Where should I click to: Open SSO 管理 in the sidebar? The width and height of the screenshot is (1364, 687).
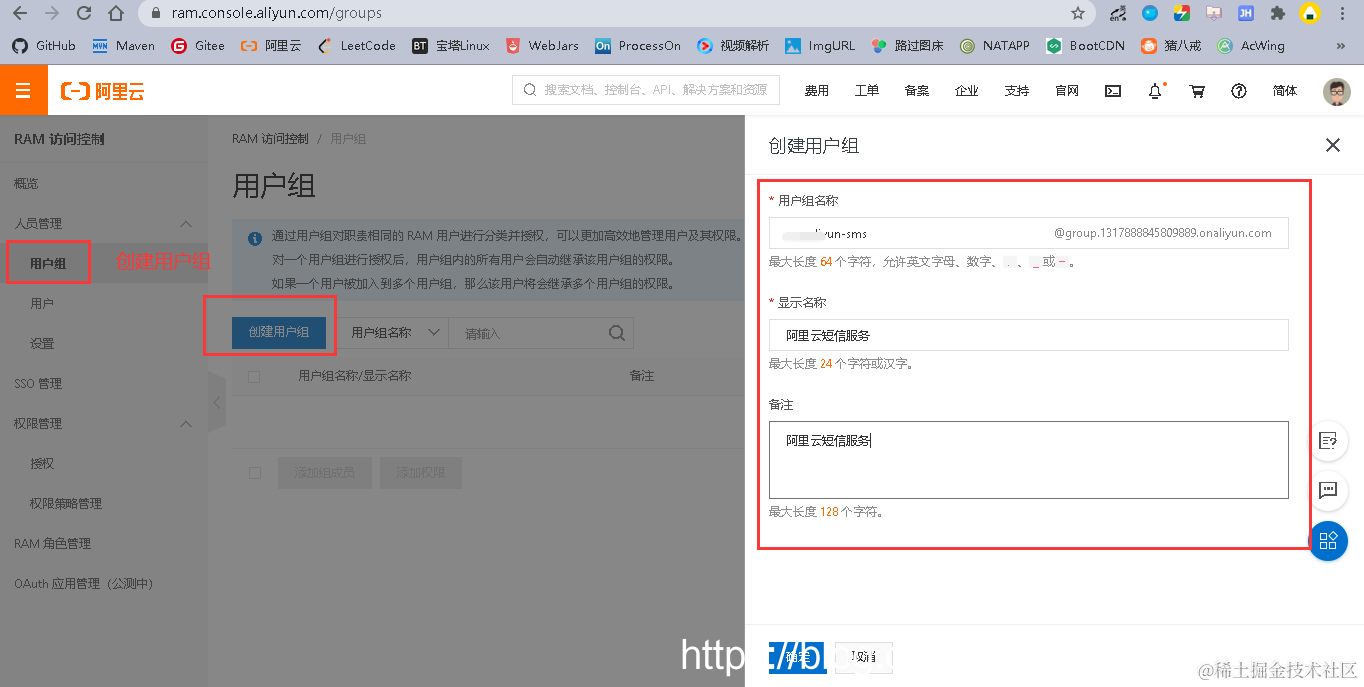click(x=38, y=383)
